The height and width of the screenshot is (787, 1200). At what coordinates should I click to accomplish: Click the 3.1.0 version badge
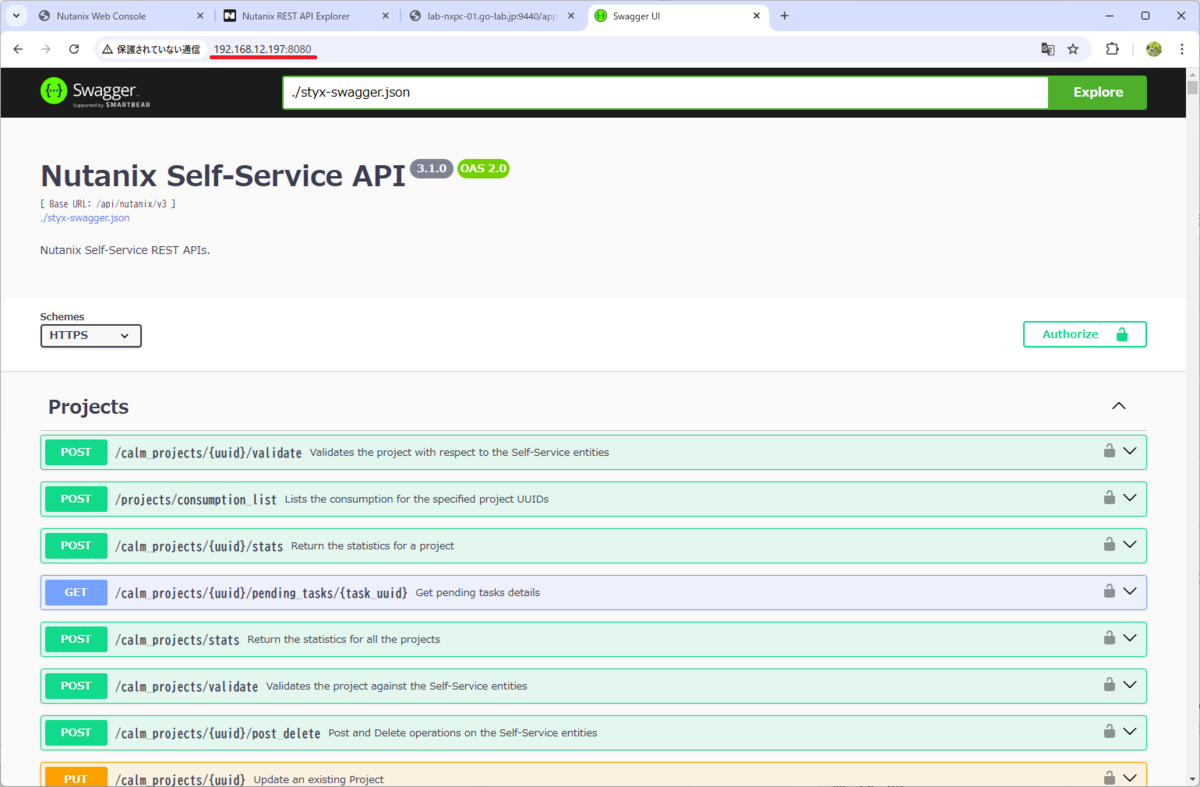(431, 169)
